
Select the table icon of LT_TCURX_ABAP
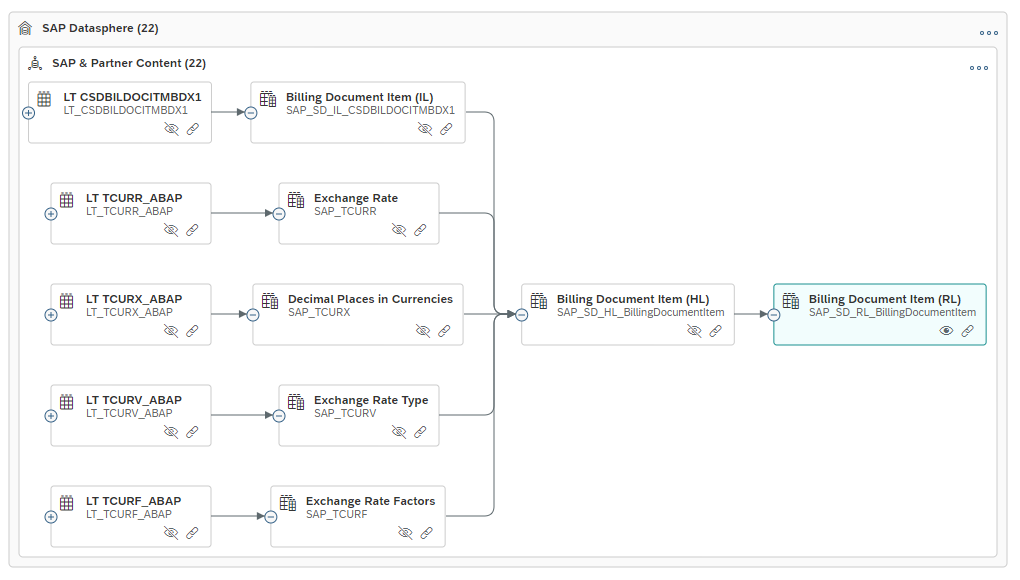pos(65,300)
